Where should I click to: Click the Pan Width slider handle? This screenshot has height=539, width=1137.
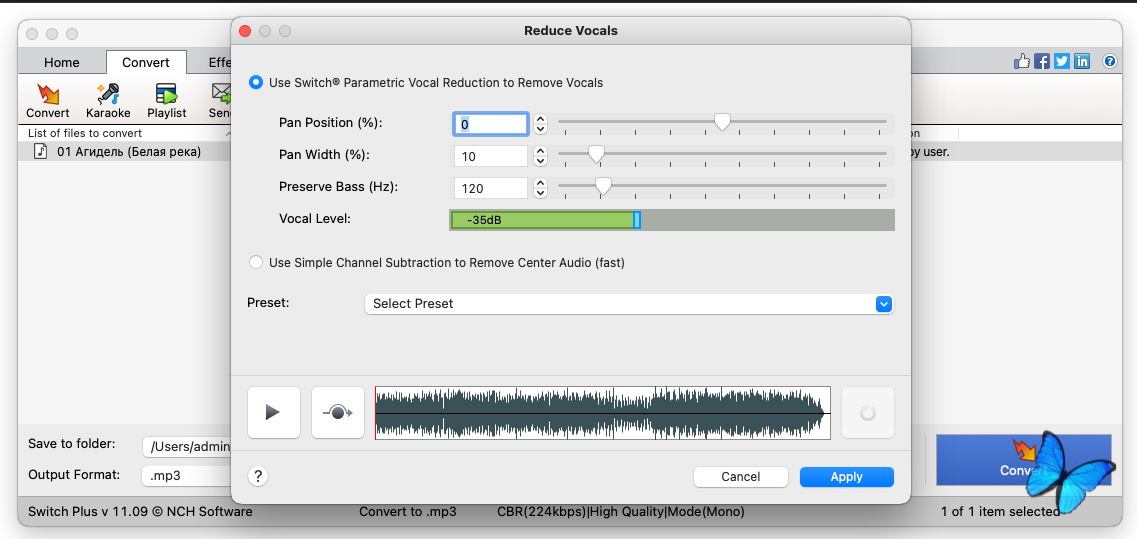596,154
